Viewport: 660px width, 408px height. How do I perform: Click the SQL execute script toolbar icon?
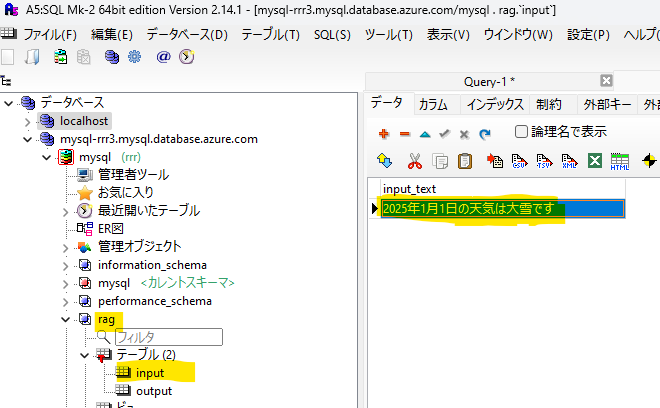click(61, 57)
